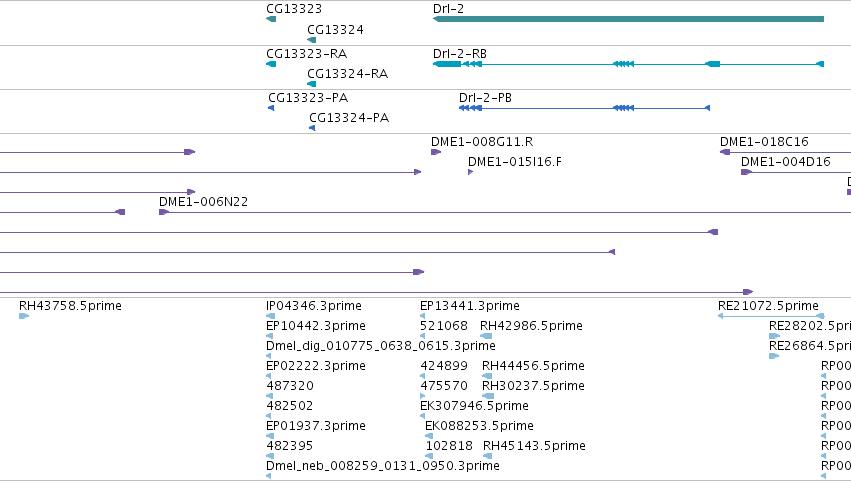Select RH30237.5prime EST label
The image size is (851, 481).
(533, 386)
